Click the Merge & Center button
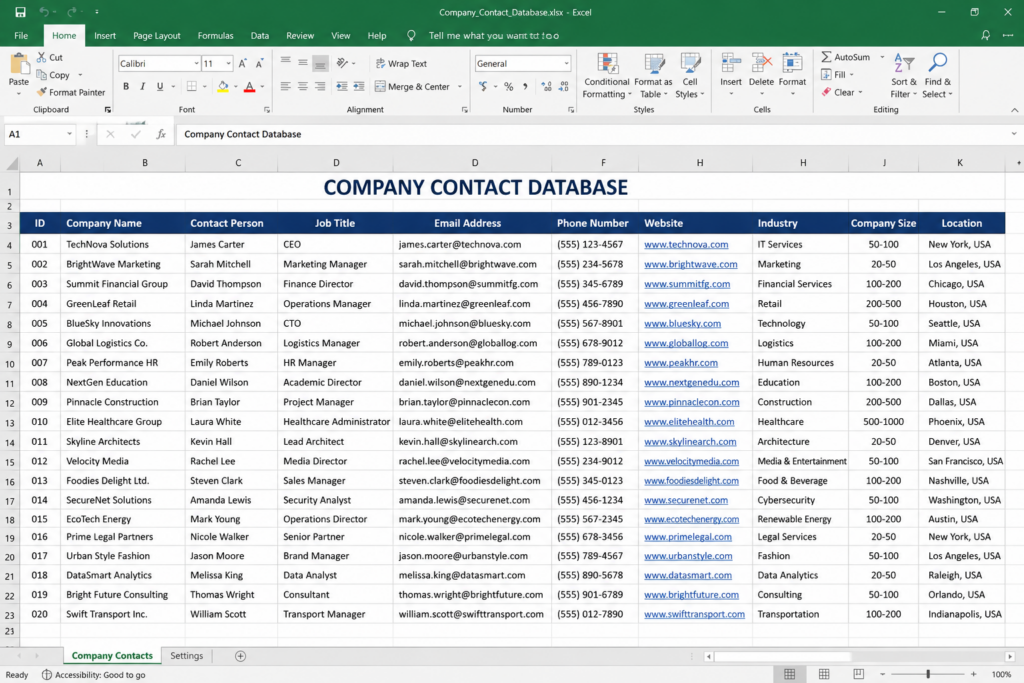This screenshot has width=1024, height=683. pyautogui.click(x=412, y=86)
